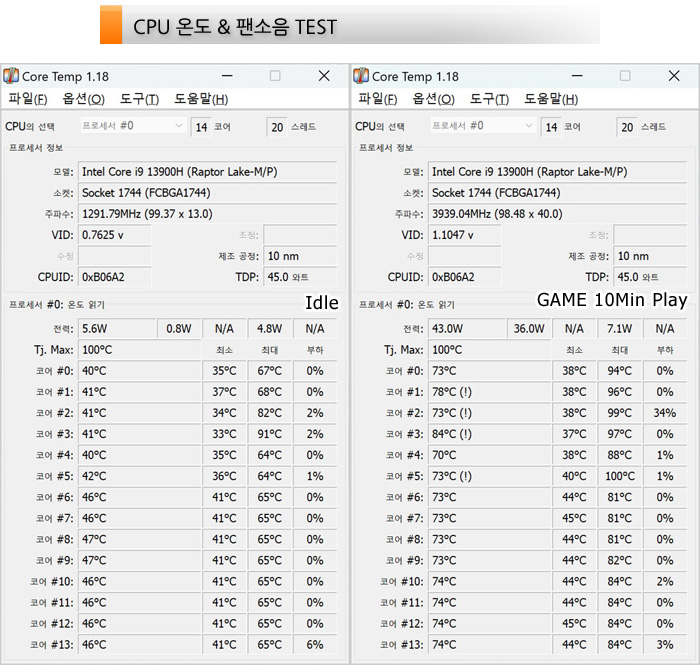Click power reading 5.6W
This screenshot has width=700, height=671.
pos(117,329)
